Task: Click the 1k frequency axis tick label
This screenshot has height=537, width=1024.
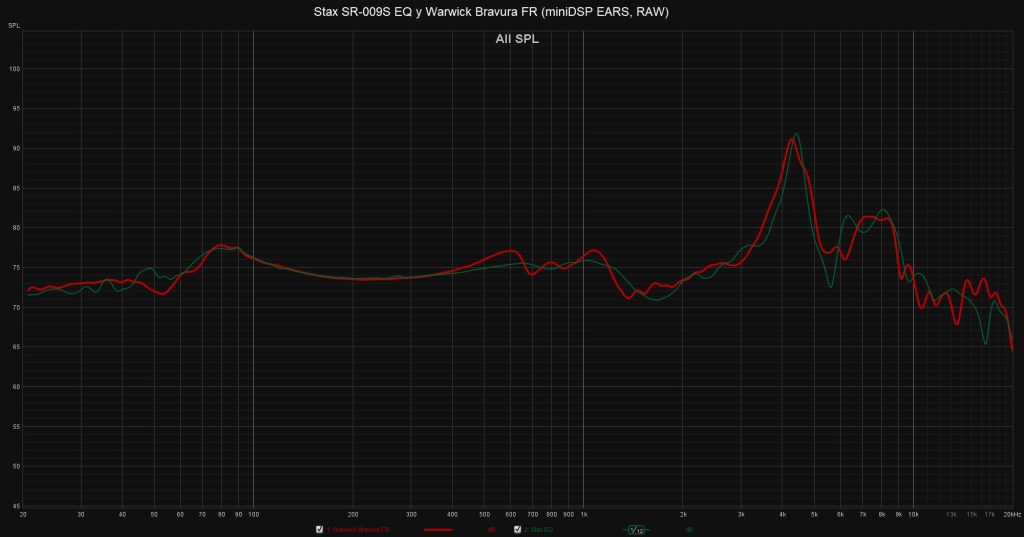Action: (x=583, y=514)
